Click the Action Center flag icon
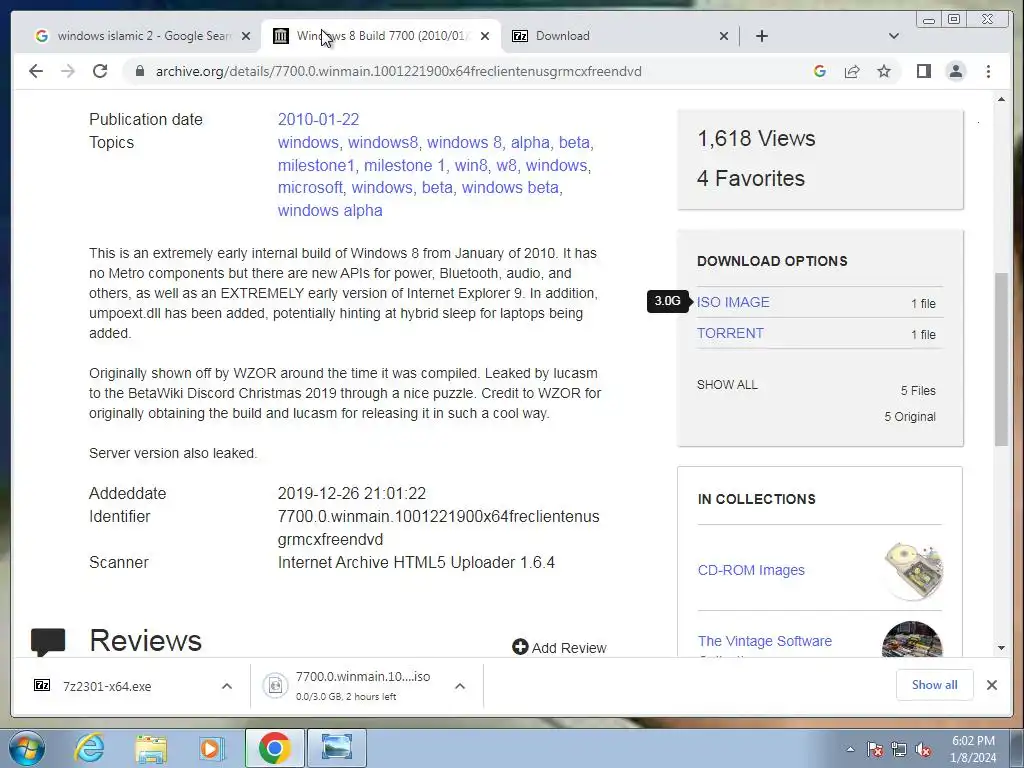This screenshot has width=1024, height=768. coord(874,749)
